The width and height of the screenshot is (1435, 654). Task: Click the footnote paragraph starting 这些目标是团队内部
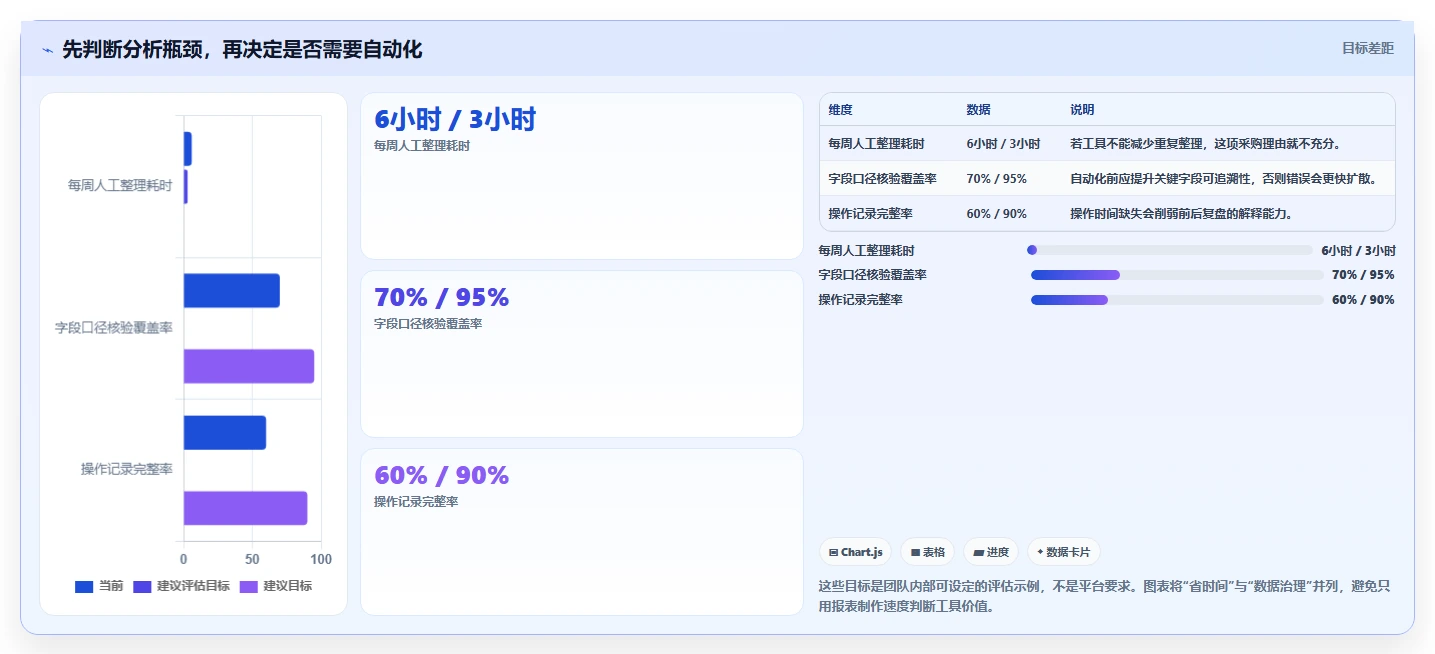coord(1104,596)
